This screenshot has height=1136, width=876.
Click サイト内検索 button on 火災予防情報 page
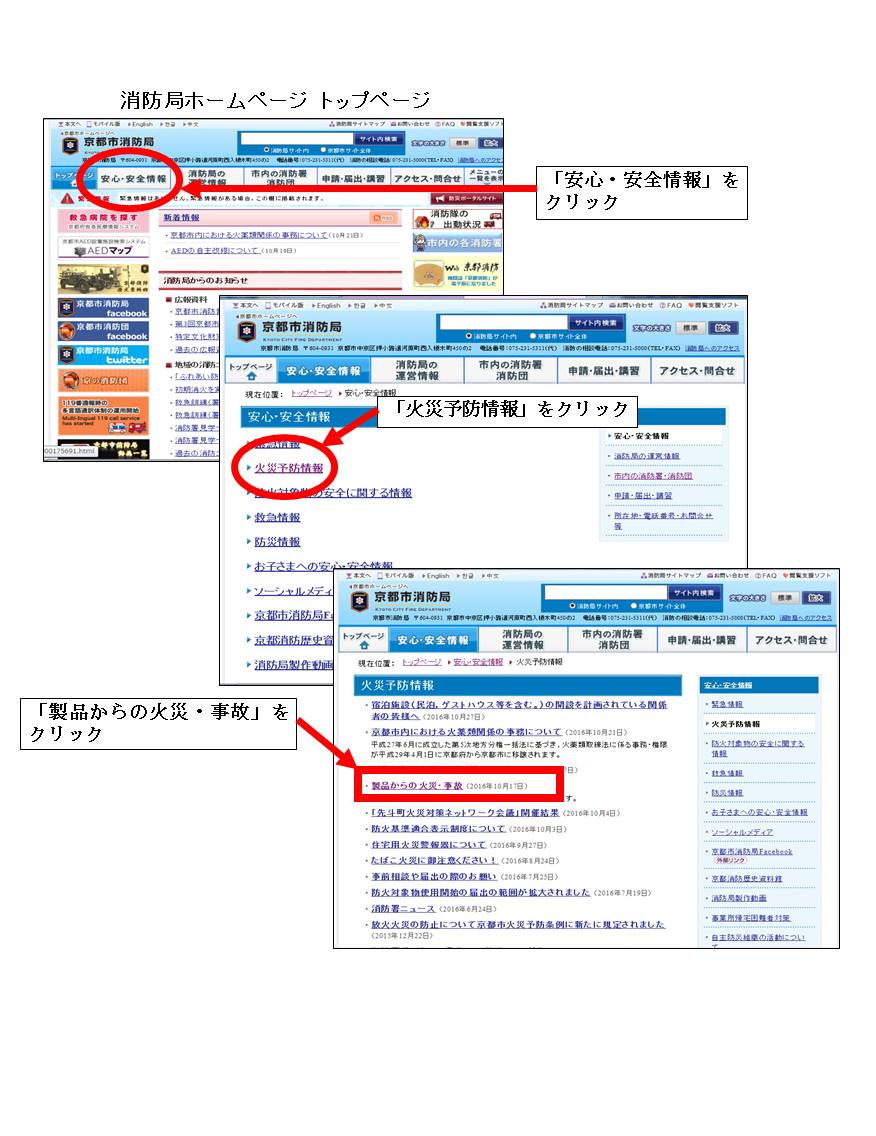pos(693,593)
